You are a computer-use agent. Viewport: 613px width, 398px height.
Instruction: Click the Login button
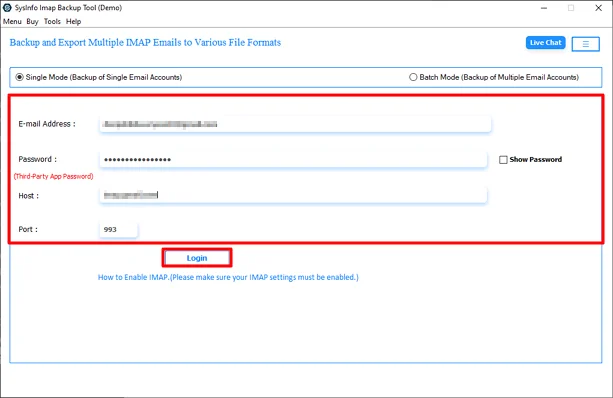197,258
